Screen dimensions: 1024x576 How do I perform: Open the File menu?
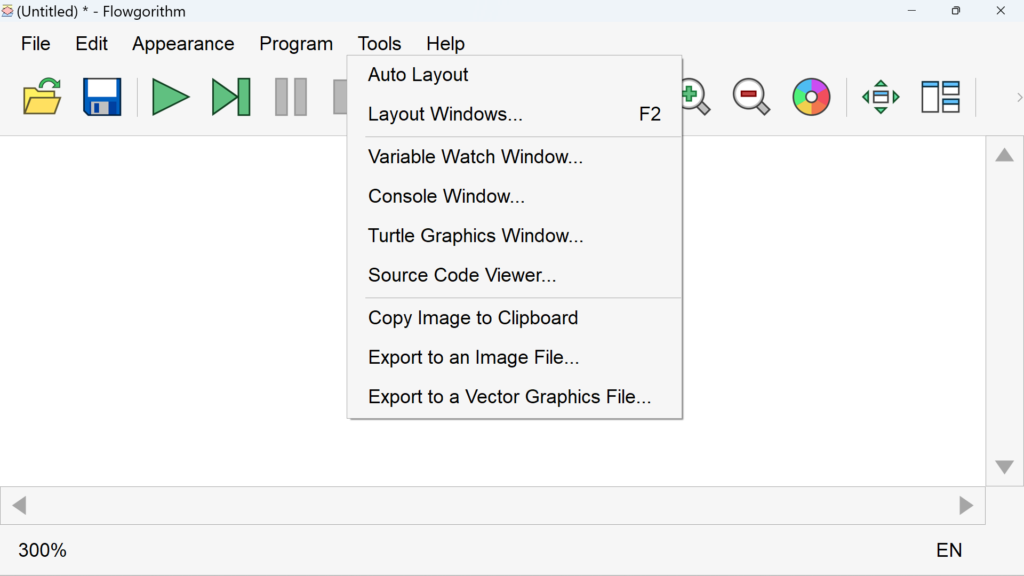(35, 43)
